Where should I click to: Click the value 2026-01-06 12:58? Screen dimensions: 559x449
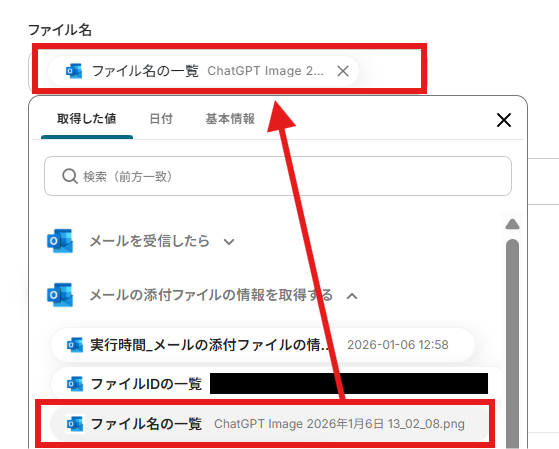coord(398,345)
